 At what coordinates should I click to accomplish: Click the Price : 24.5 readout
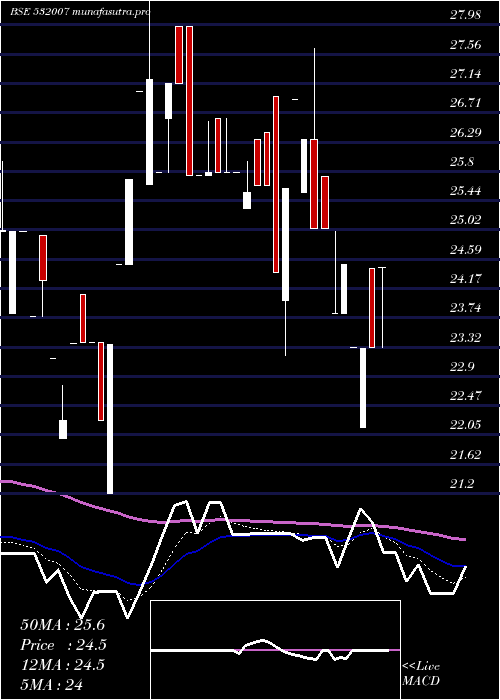63,645
